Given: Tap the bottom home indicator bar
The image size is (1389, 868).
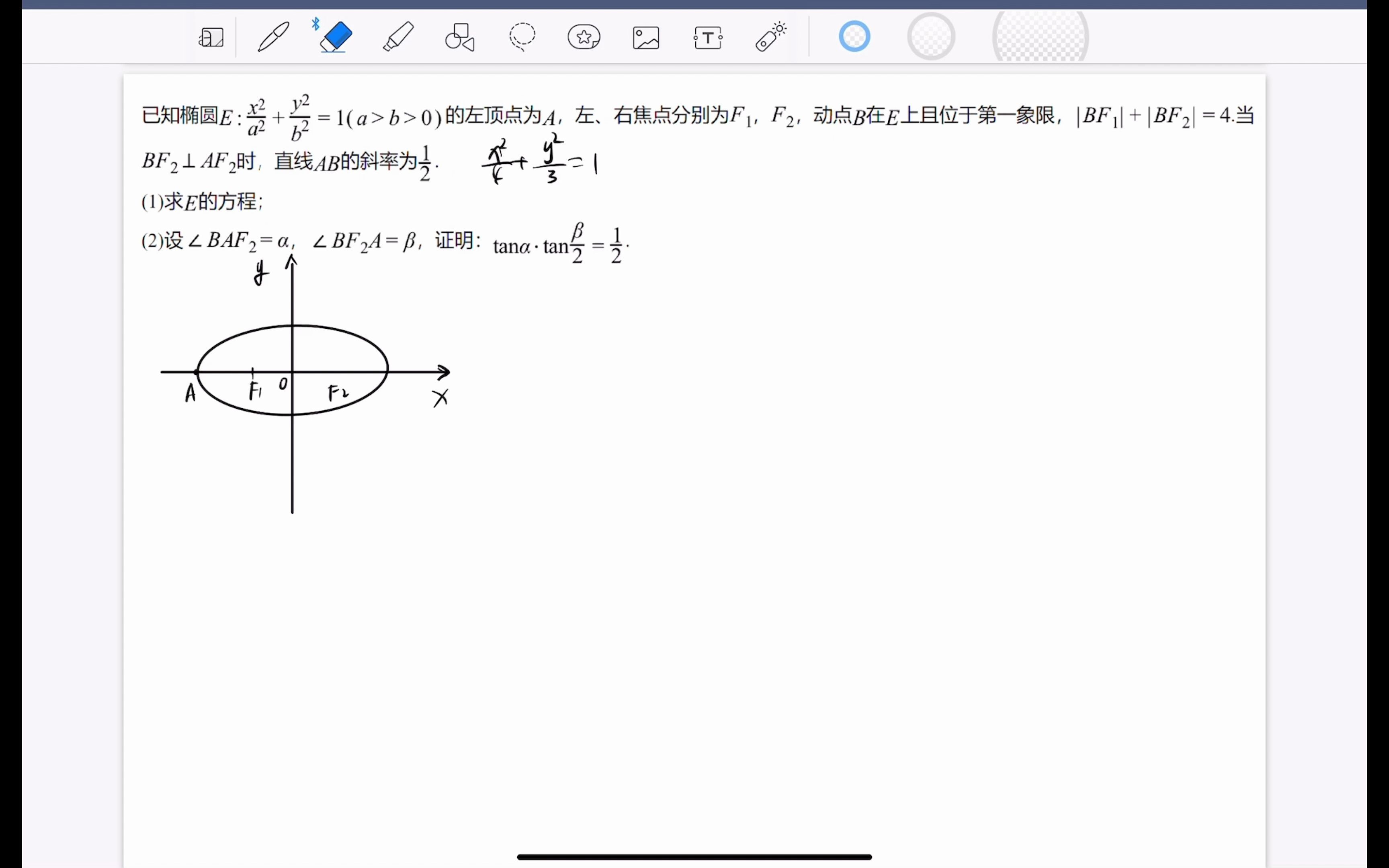Looking at the screenshot, I should tap(694, 856).
